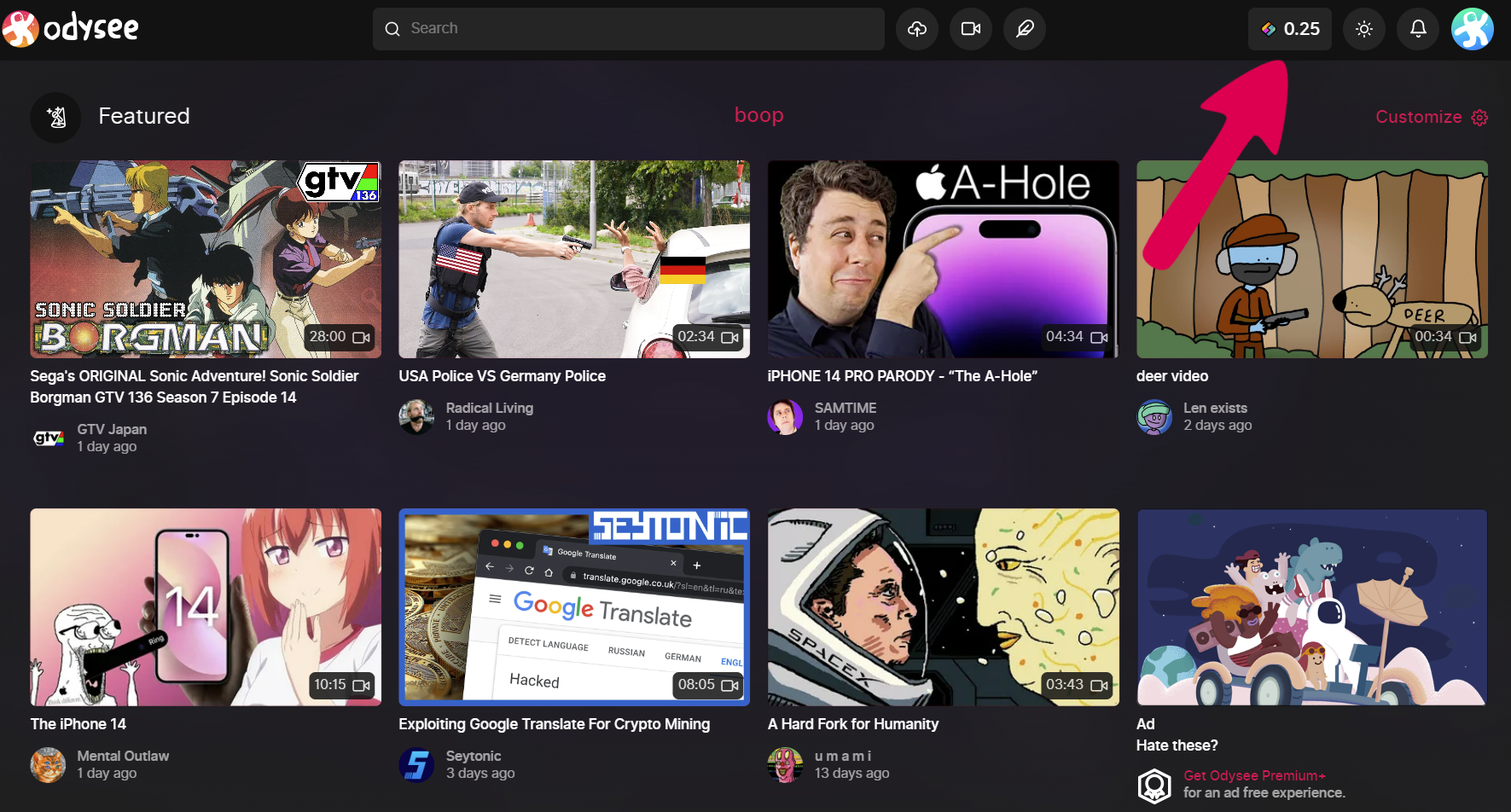Click the Mental Outlaw channel avatar
Viewport: 1511px width, 812px height.
pos(48,764)
